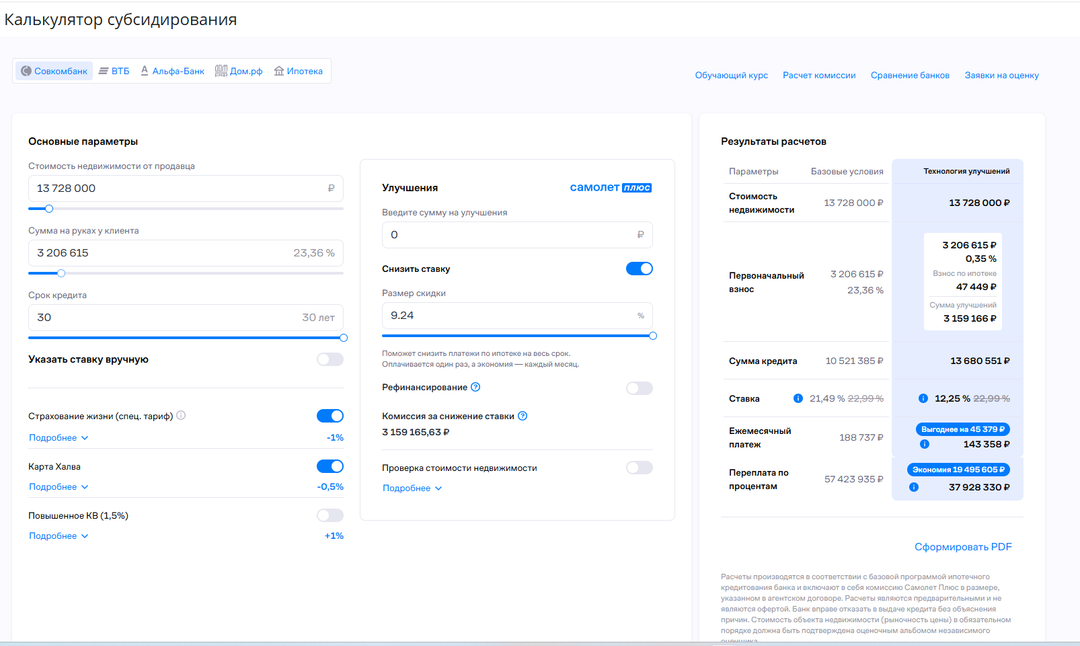Open help icon for Комиссия за снижение ставки

click(522, 416)
